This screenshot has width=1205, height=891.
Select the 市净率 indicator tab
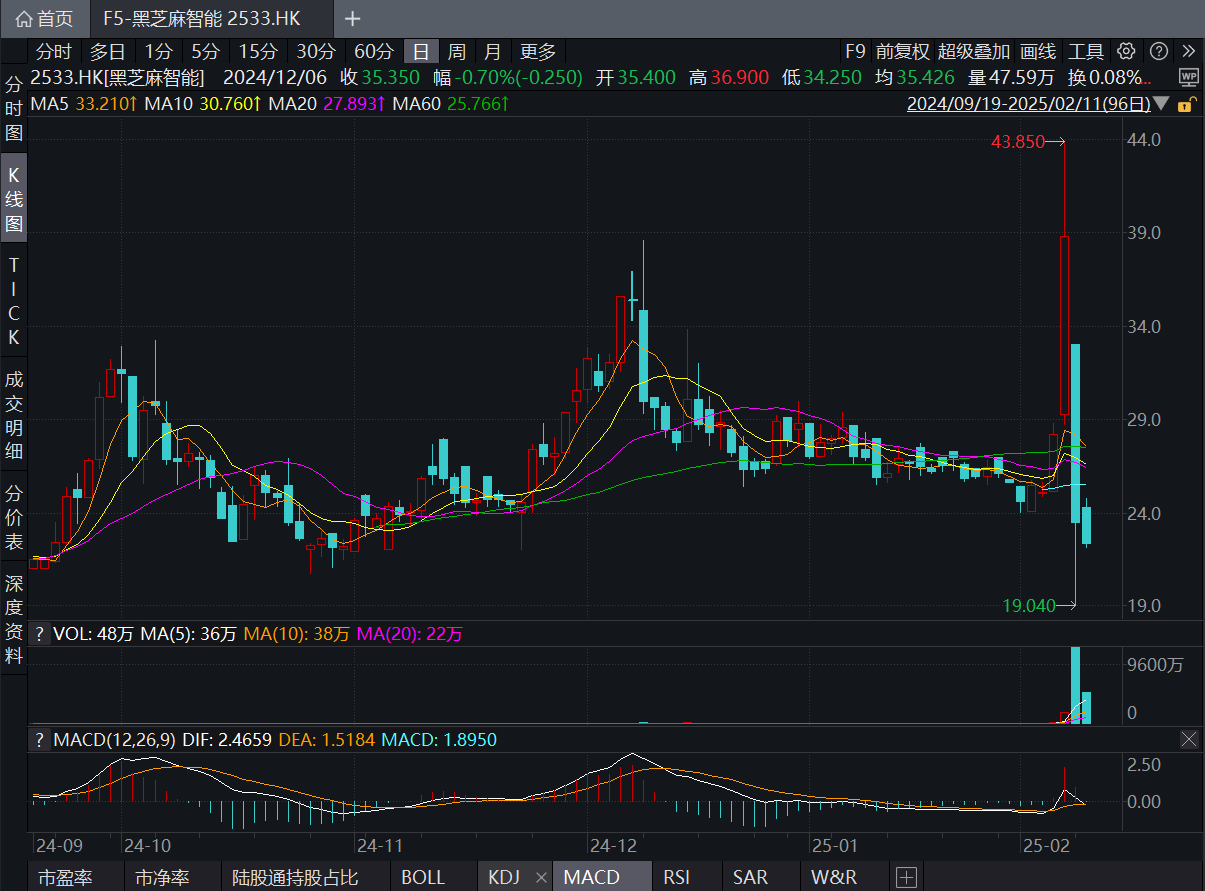click(161, 877)
